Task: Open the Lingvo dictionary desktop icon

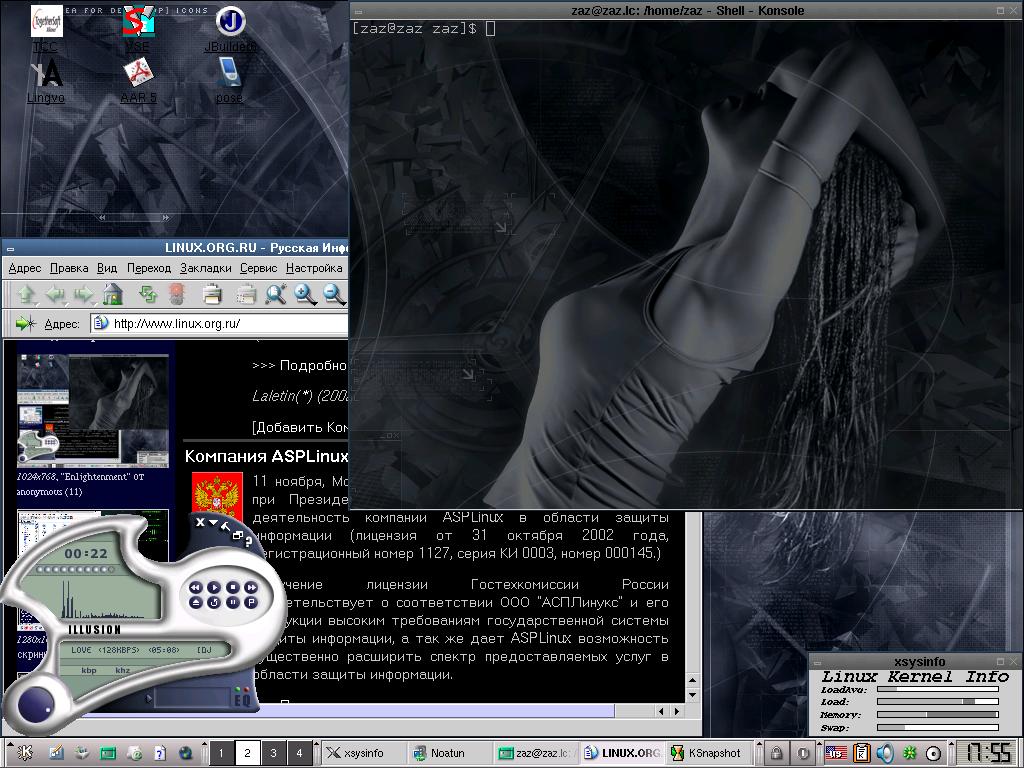Action: point(46,80)
